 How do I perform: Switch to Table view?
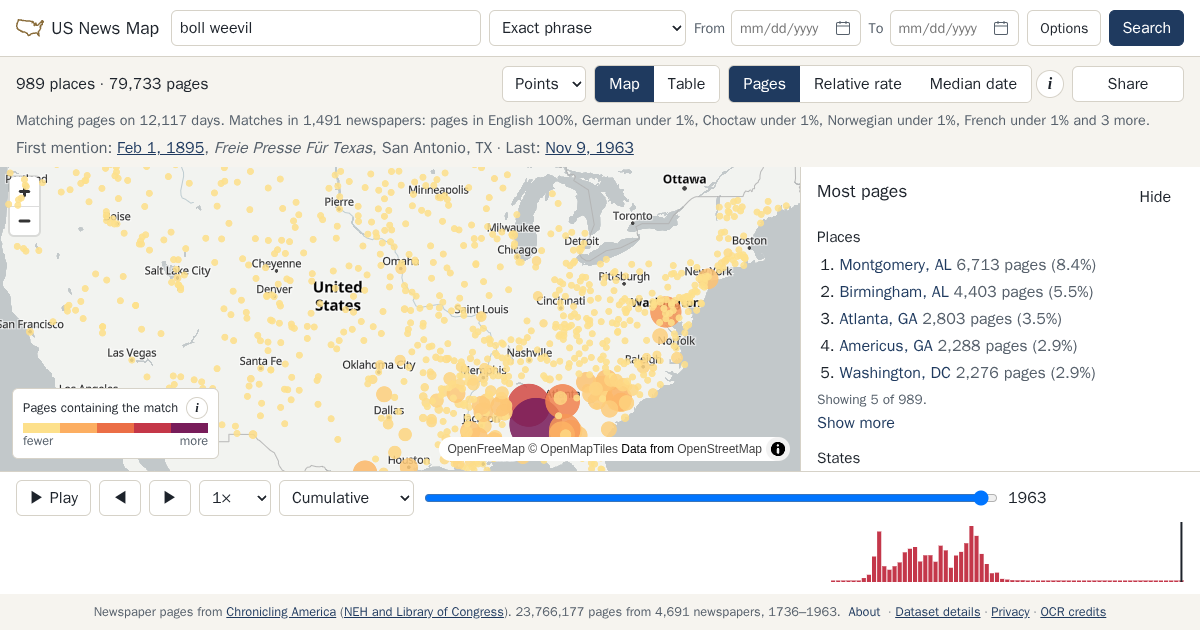click(x=686, y=84)
